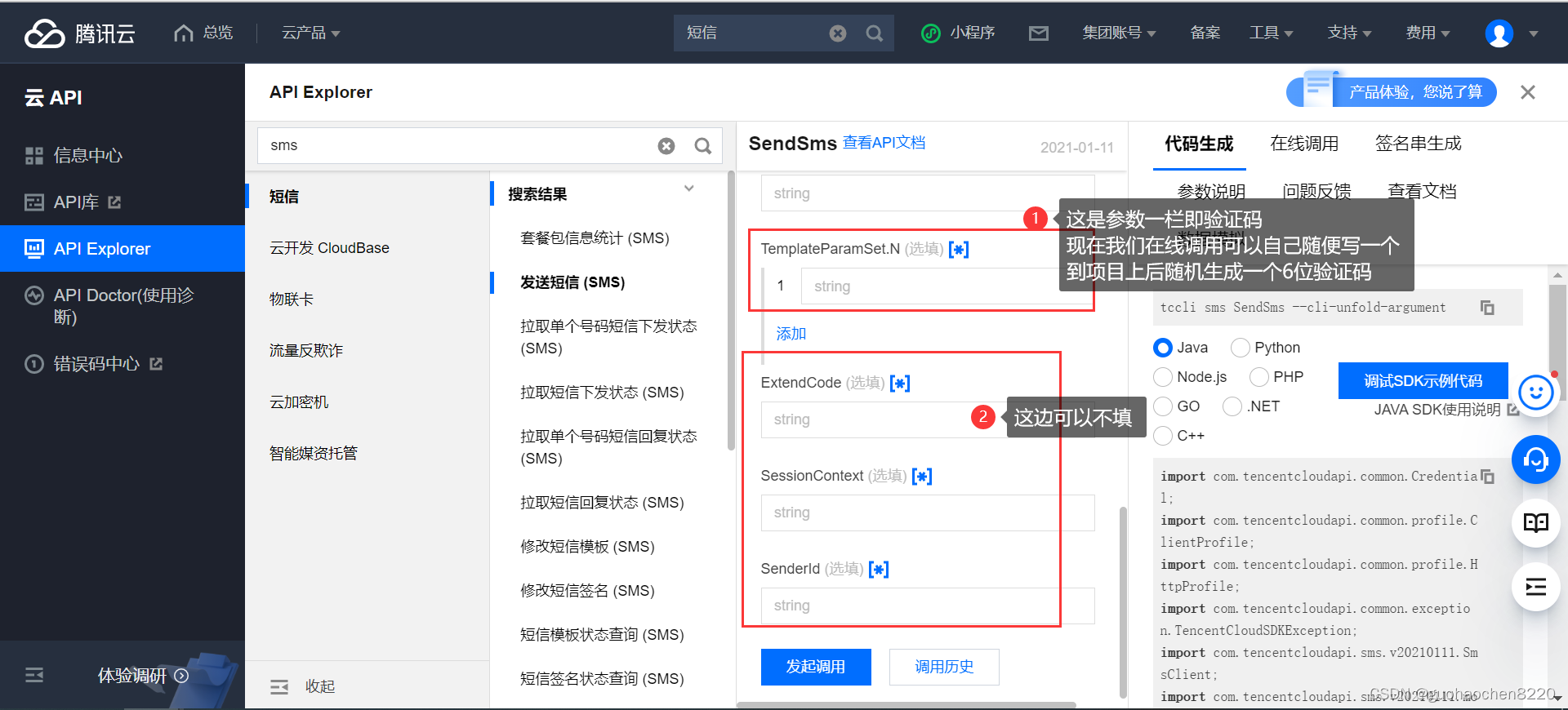Open API库 external link
Image resolution: width=1568 pixels, height=710 pixels.
point(114,202)
